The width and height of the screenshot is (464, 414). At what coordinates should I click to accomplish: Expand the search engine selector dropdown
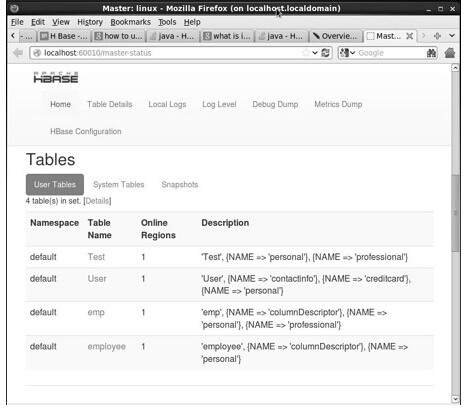tap(348, 53)
